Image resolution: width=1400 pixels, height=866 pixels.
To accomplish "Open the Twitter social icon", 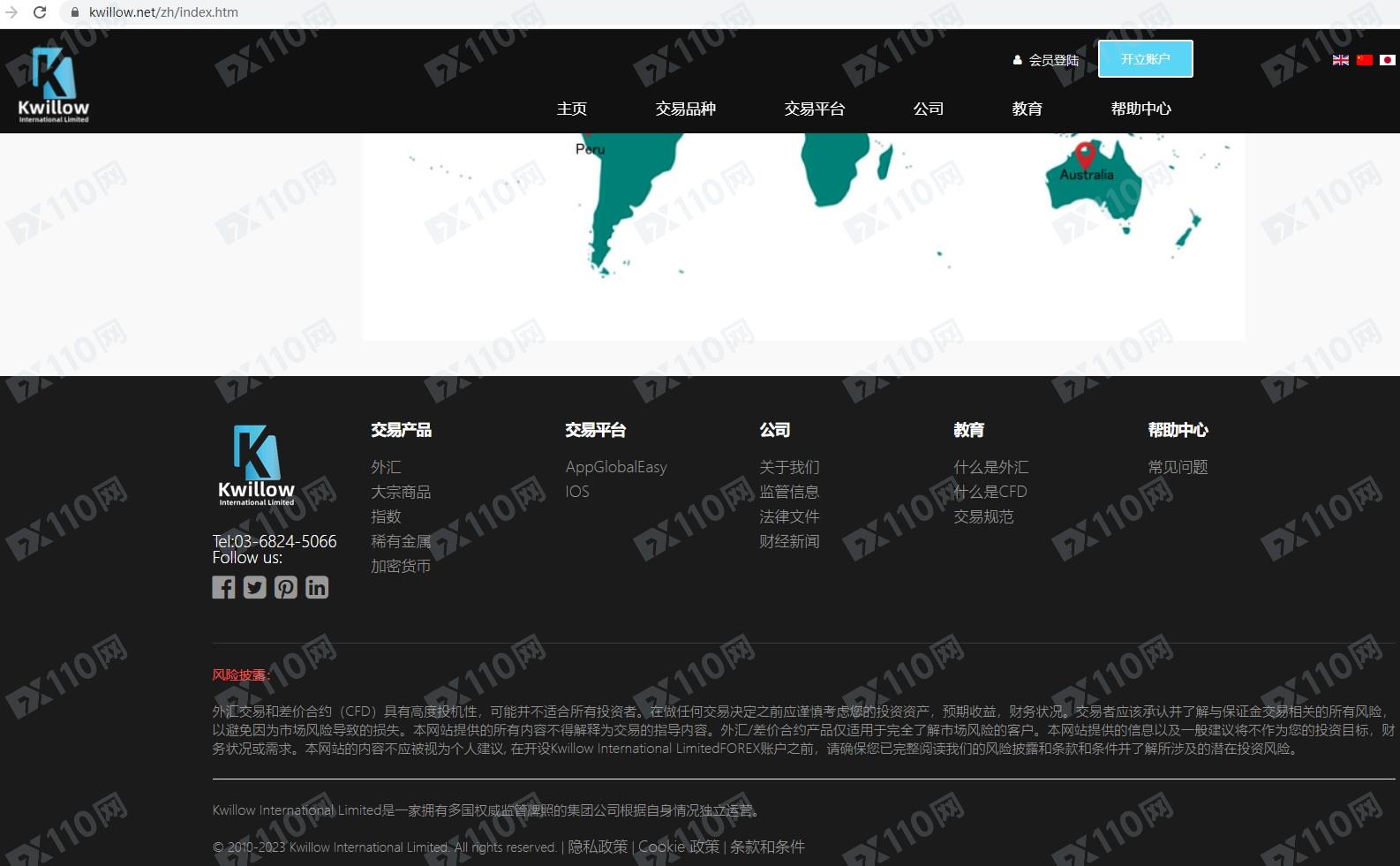I will tap(254, 587).
